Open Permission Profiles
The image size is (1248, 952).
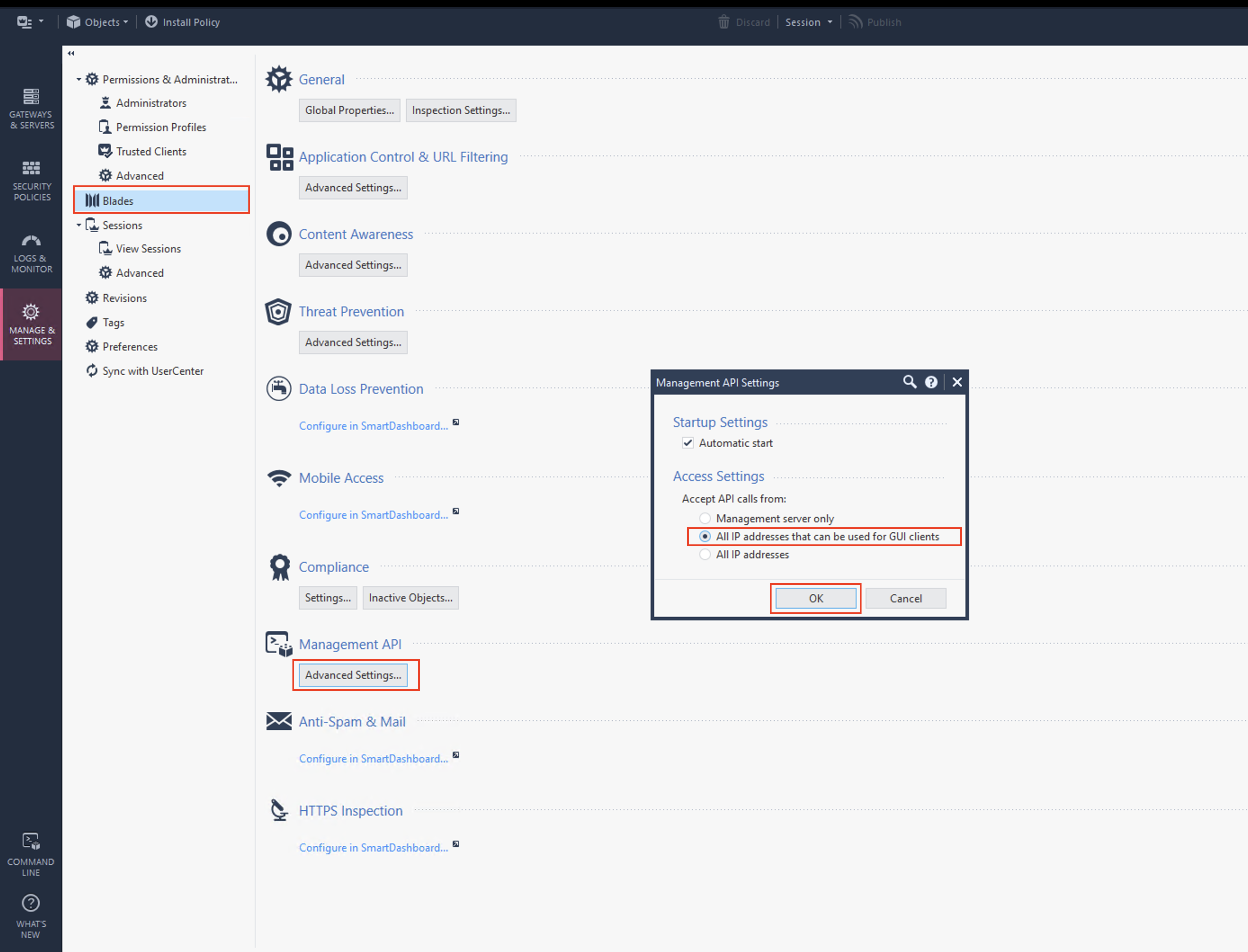[x=161, y=127]
